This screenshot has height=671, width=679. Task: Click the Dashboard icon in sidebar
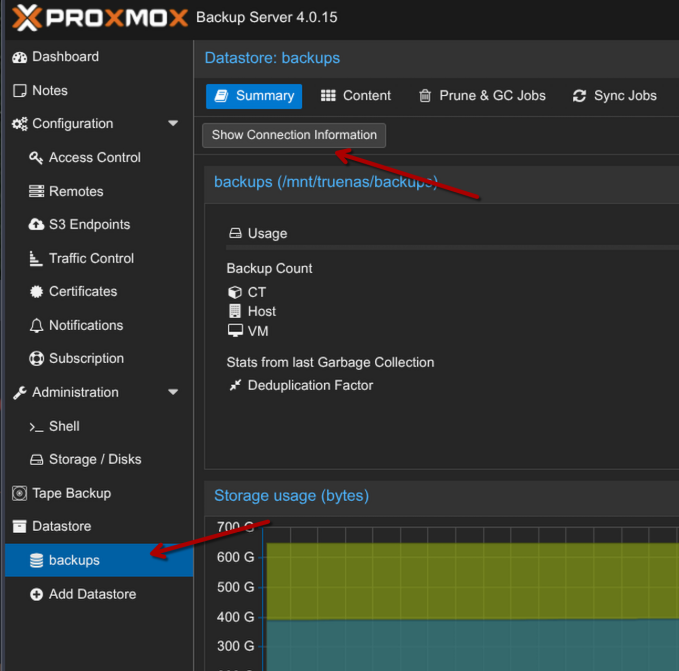pos(20,57)
